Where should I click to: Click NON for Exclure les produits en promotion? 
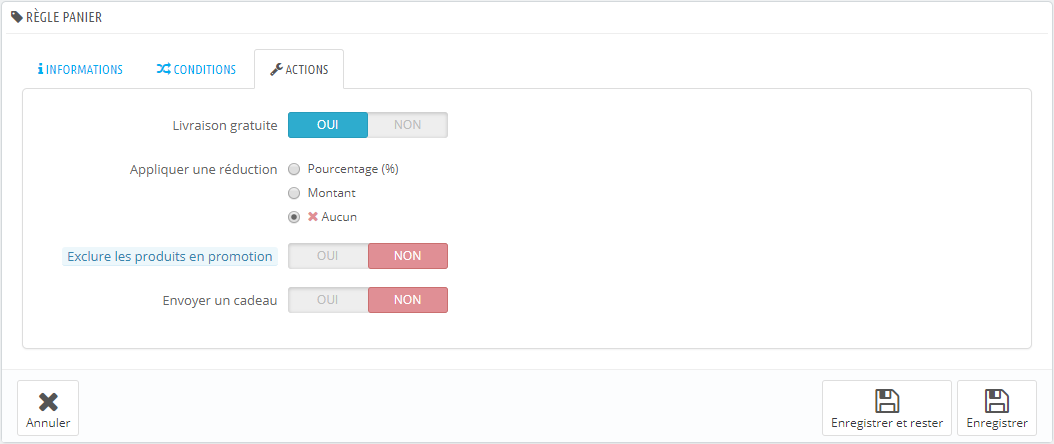[407, 256]
